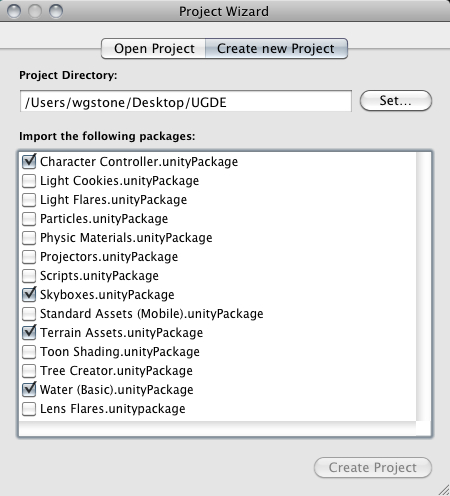
Task: Switch to the Open Project tab
Action: coord(154,49)
